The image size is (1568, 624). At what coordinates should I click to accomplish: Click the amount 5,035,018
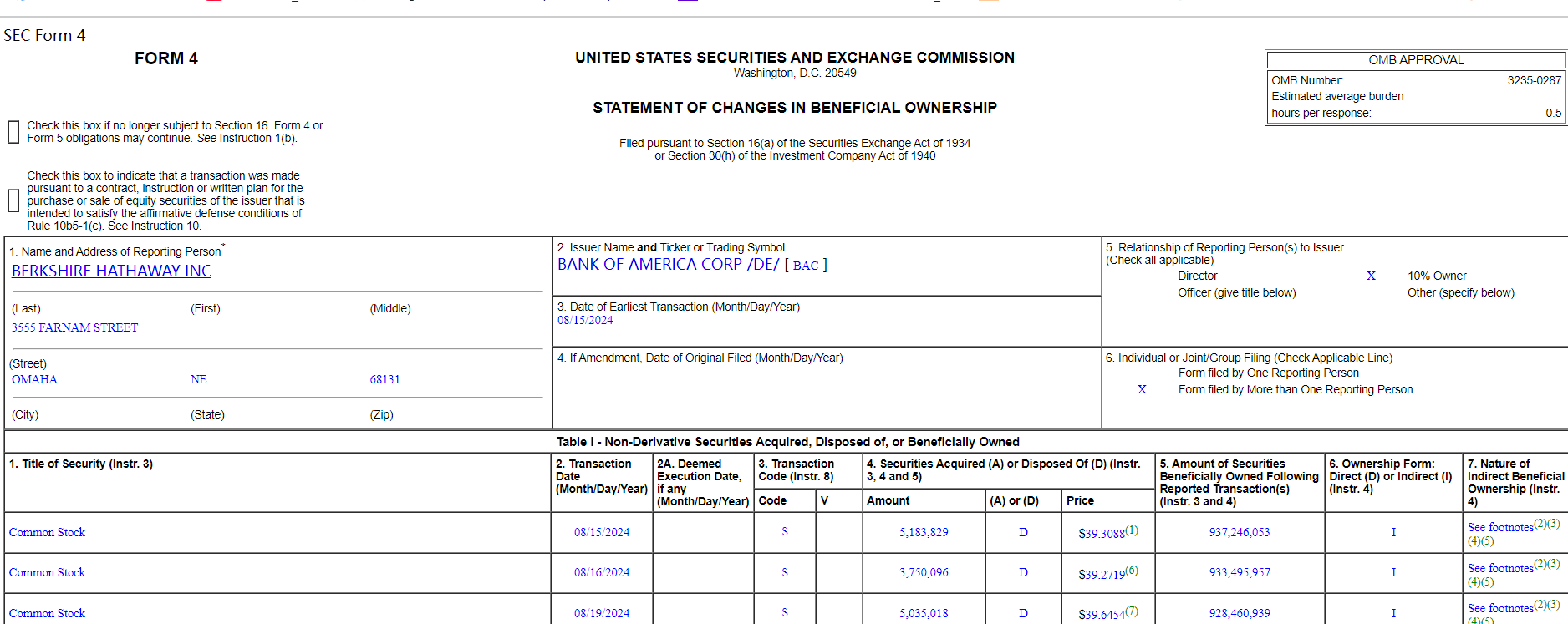coord(924,613)
